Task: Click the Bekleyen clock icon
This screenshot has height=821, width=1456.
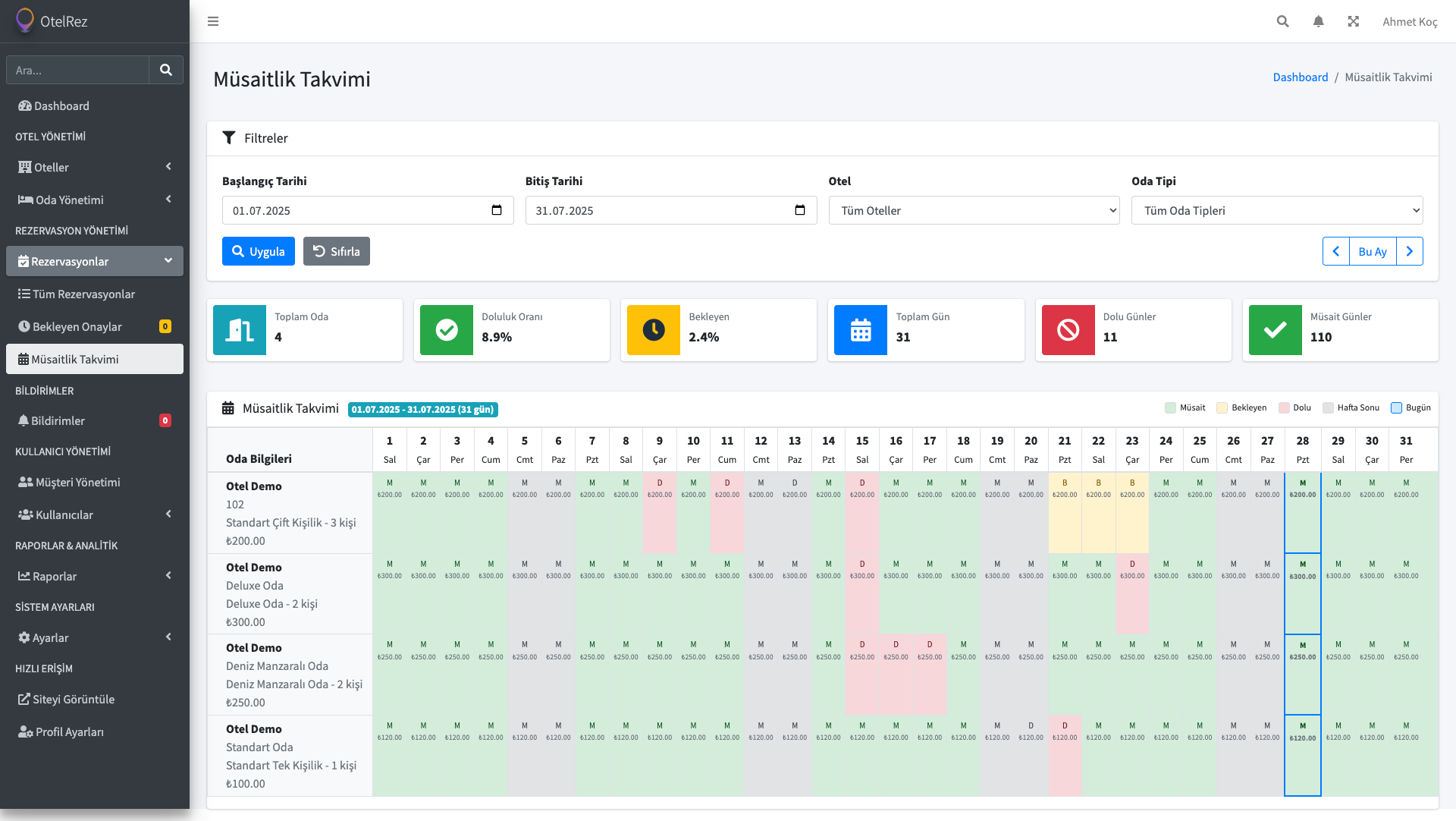Action: click(x=654, y=330)
